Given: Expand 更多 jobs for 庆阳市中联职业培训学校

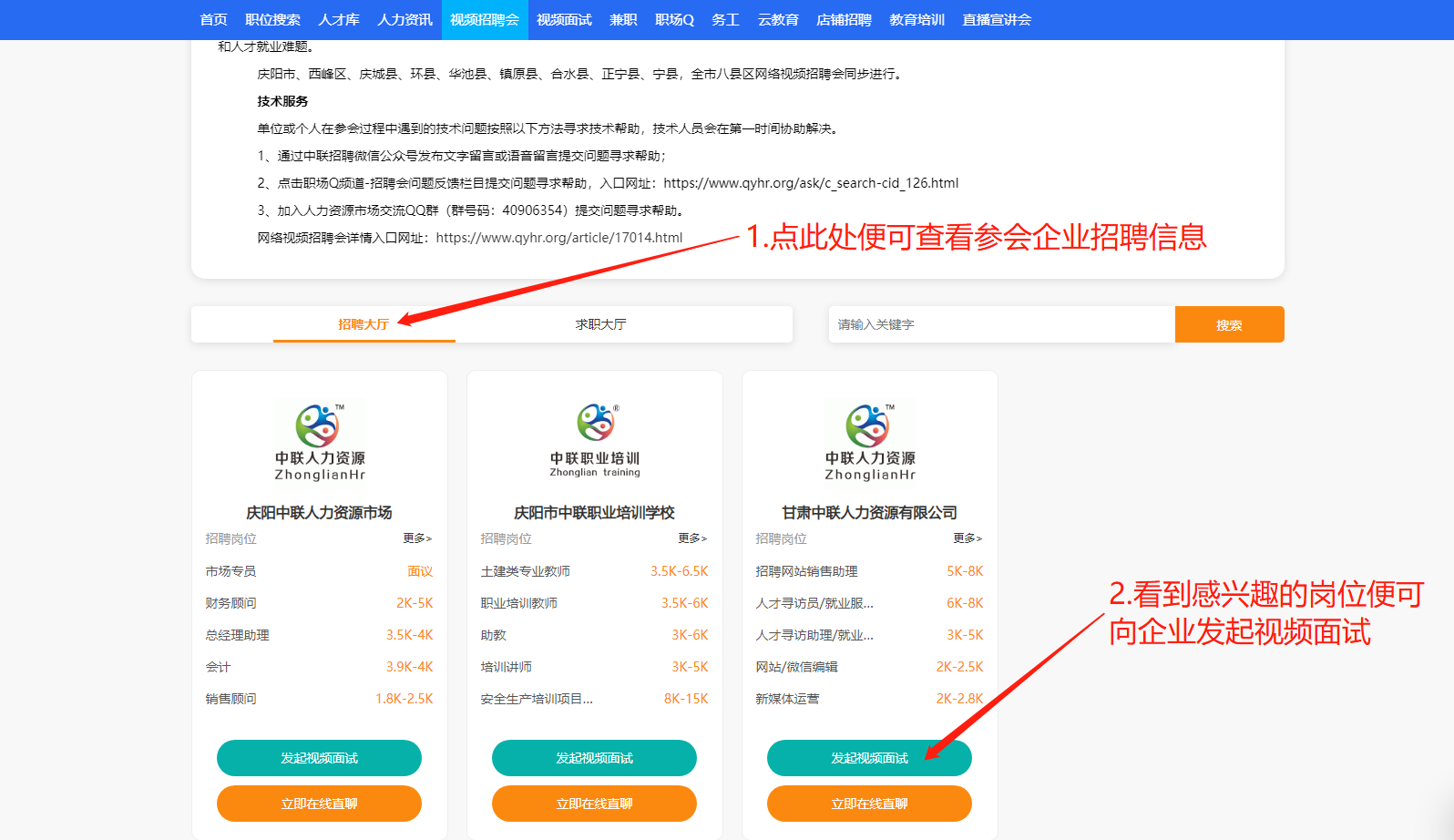Looking at the screenshot, I should 692,538.
